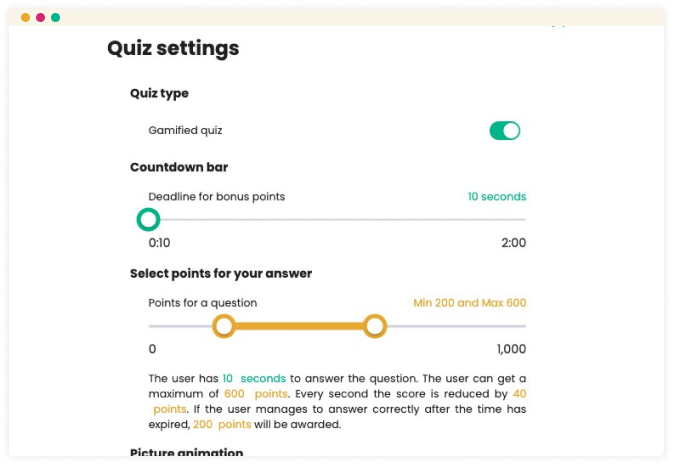The height and width of the screenshot is (465, 673).
Task: Click the Quiz settings heading
Action: (x=173, y=48)
